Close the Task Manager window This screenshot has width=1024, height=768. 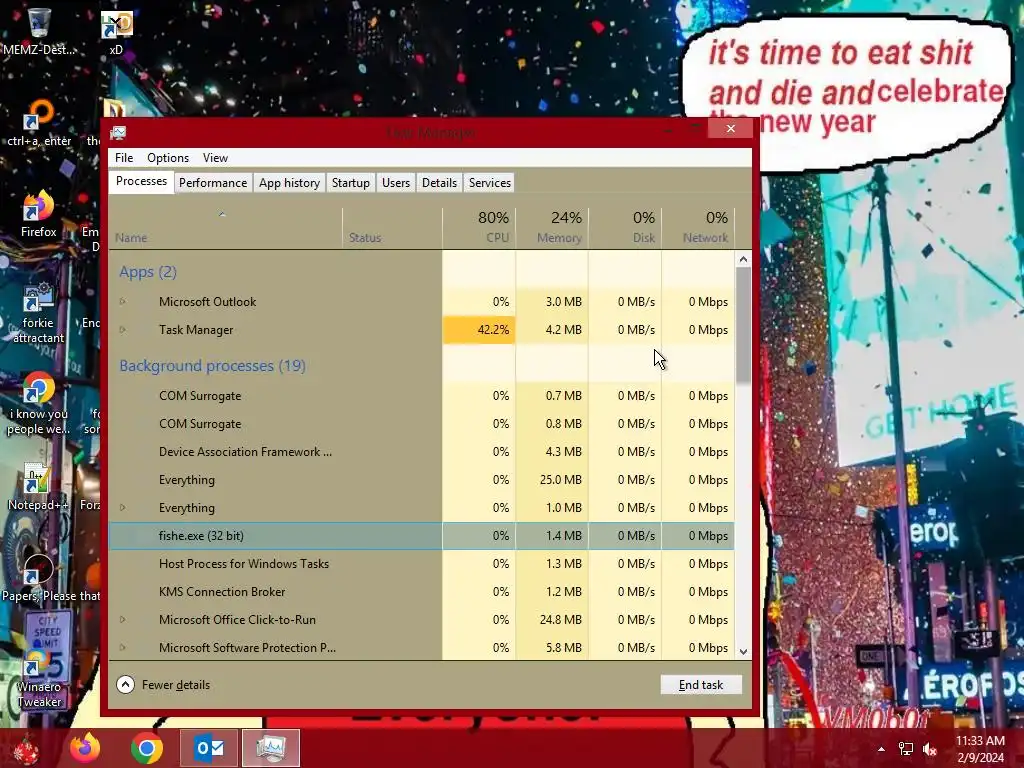(731, 129)
